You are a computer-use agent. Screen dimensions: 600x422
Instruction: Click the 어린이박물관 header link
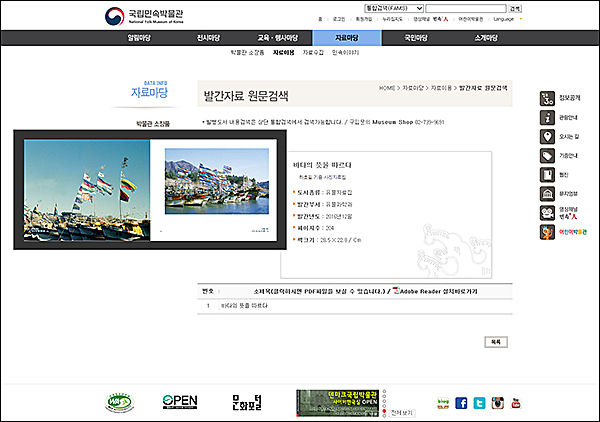(x=471, y=19)
